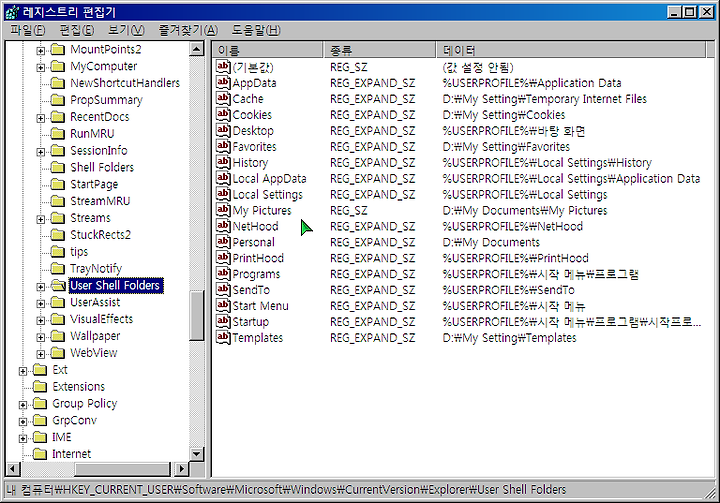
Task: Click the tree horizontal scrollbar thumb
Action: tap(123, 469)
